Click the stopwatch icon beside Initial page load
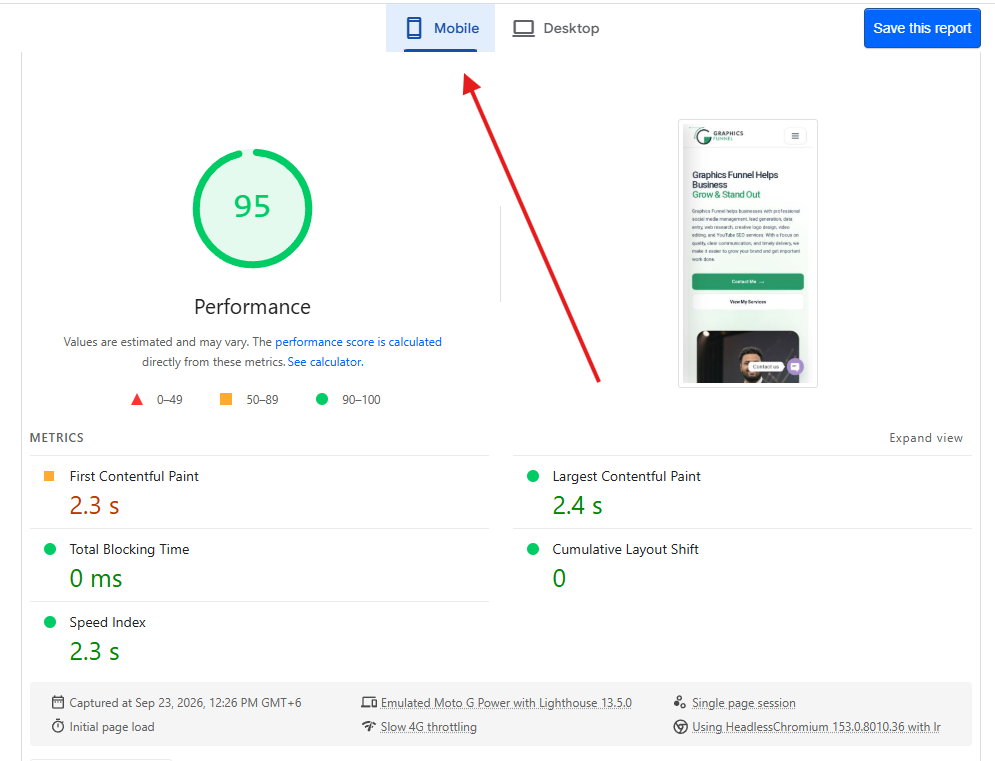The width and height of the screenshot is (995, 761). 58,726
